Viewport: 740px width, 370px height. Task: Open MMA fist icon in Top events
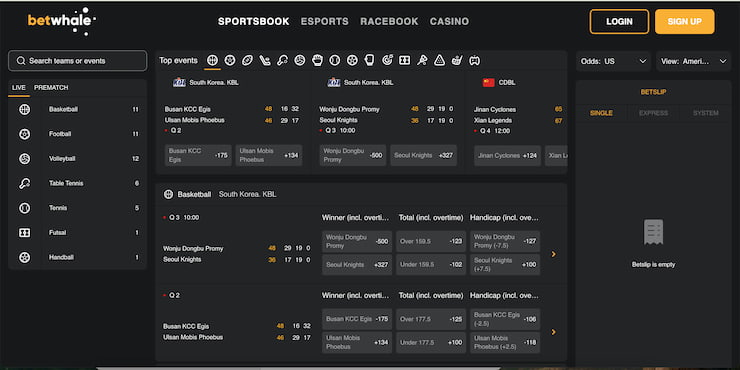317,60
